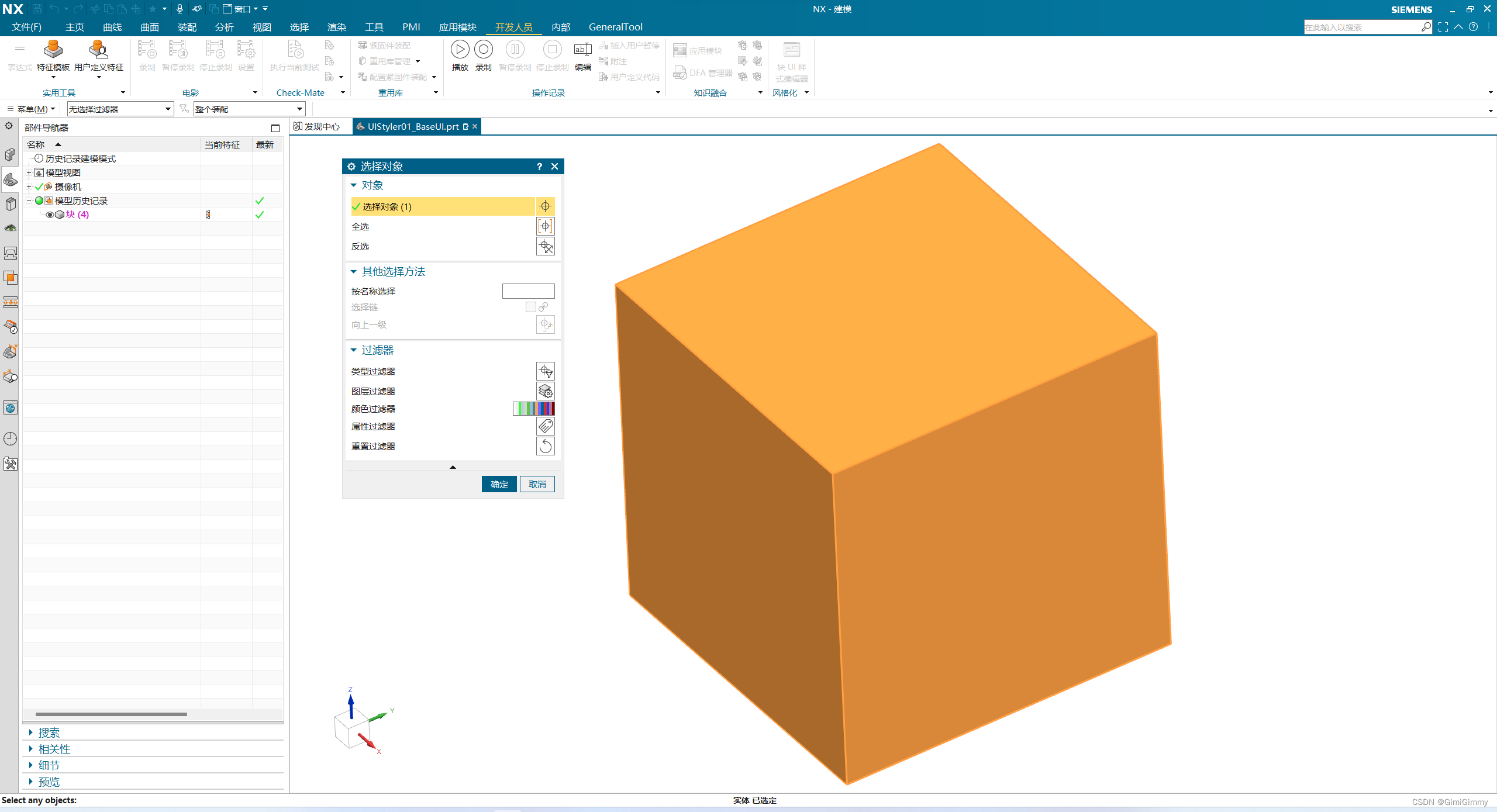Collapse the Model History (模型历史记录) node
This screenshot has width=1497, height=812.
[29, 201]
